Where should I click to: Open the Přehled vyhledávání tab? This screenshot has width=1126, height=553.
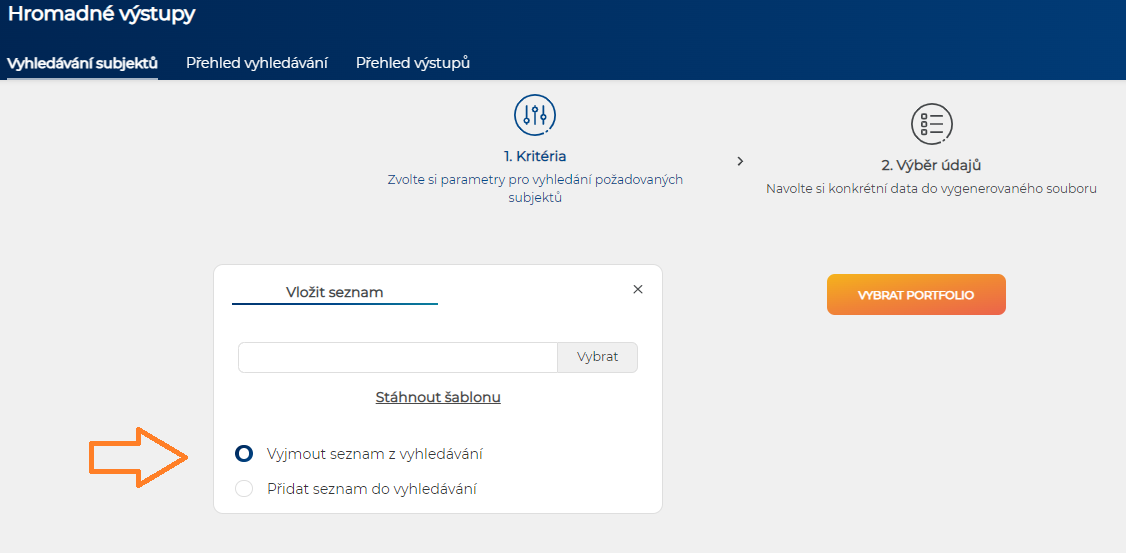(x=257, y=63)
